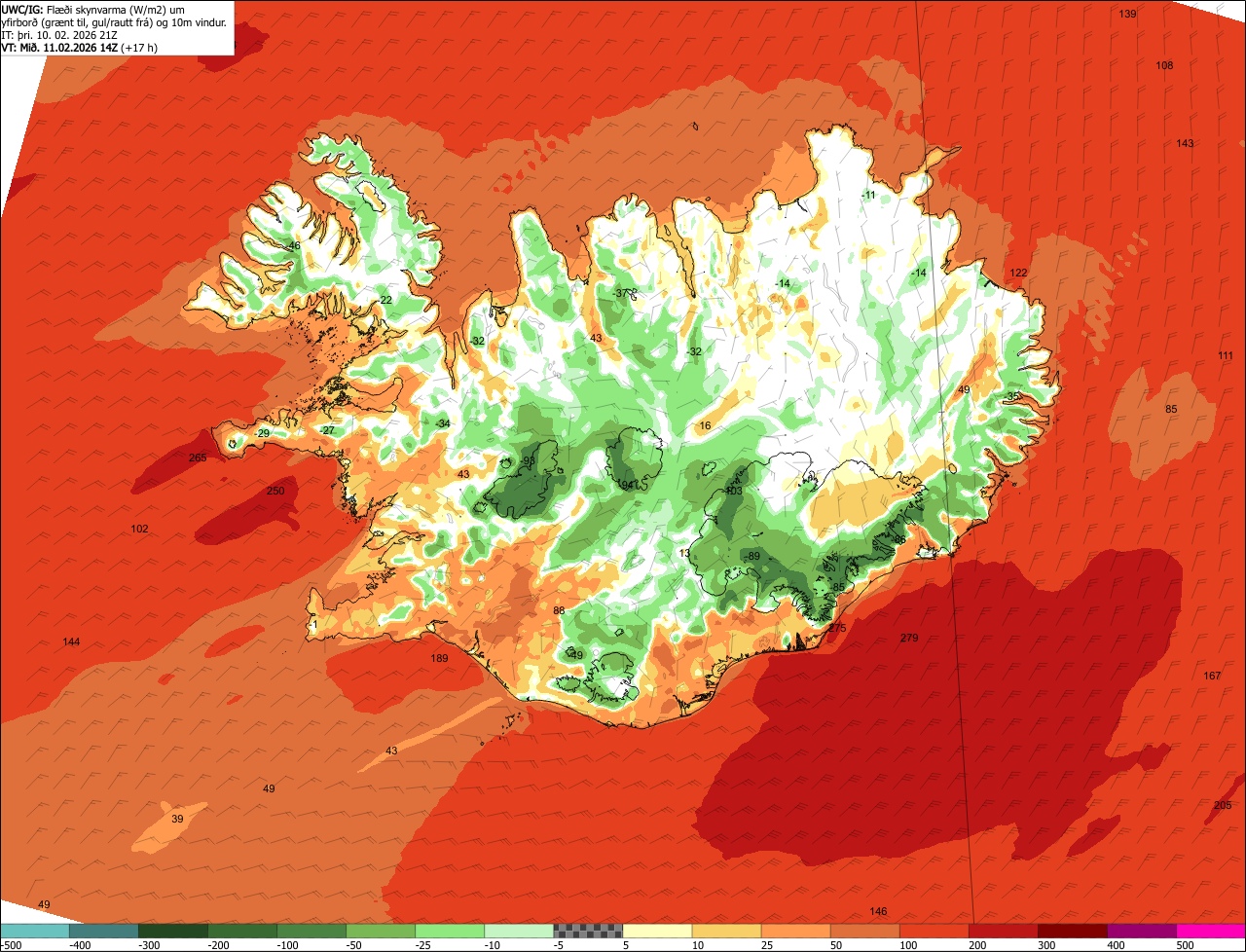1246x952 pixels.
Task: Click the flux value 189
Action: point(439,659)
